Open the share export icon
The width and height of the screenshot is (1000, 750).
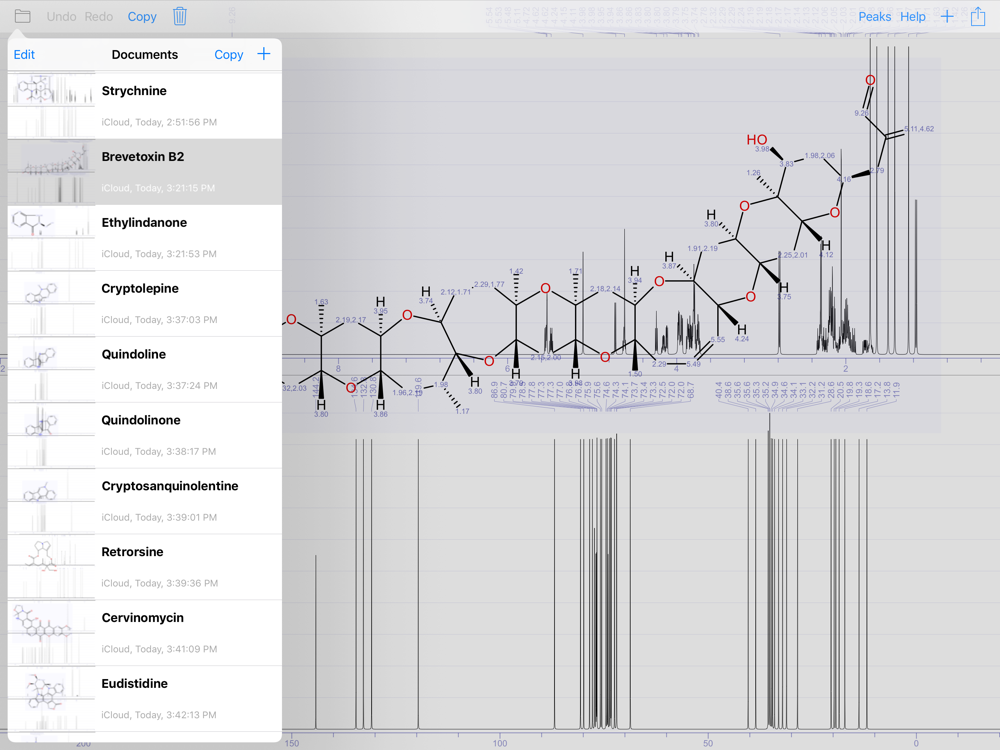tap(978, 16)
